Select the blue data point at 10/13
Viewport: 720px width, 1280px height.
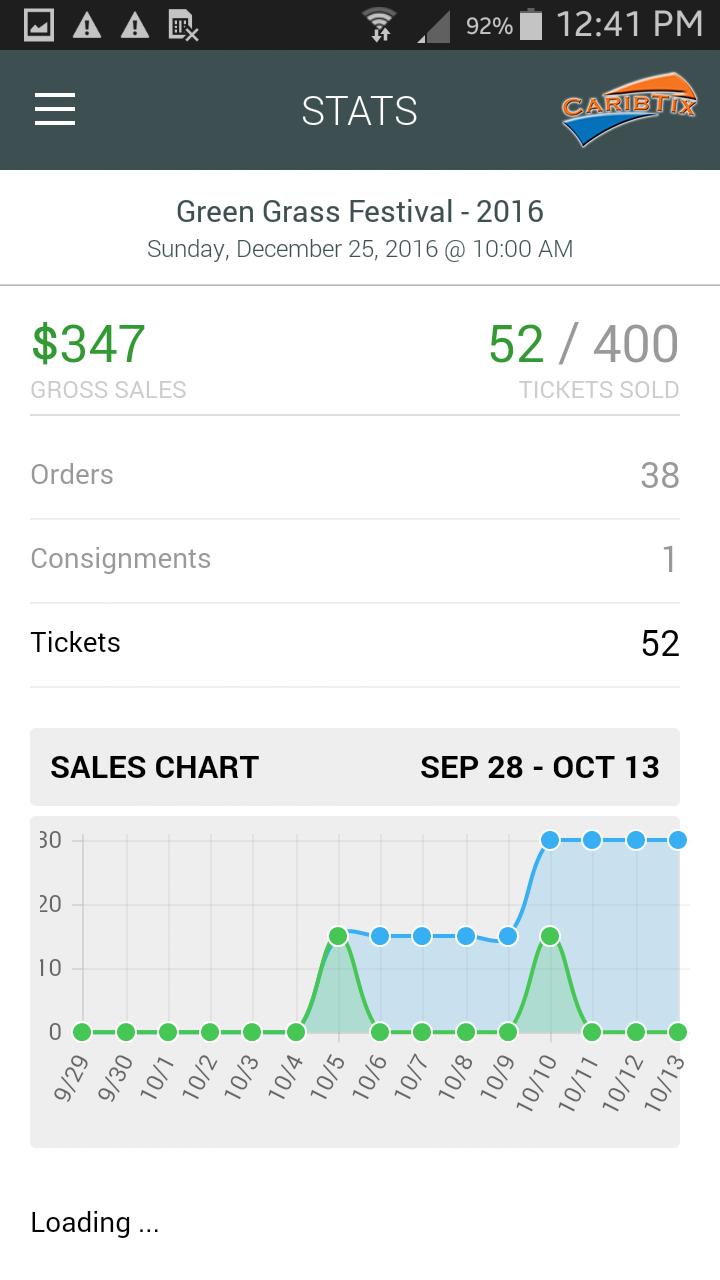[677, 840]
